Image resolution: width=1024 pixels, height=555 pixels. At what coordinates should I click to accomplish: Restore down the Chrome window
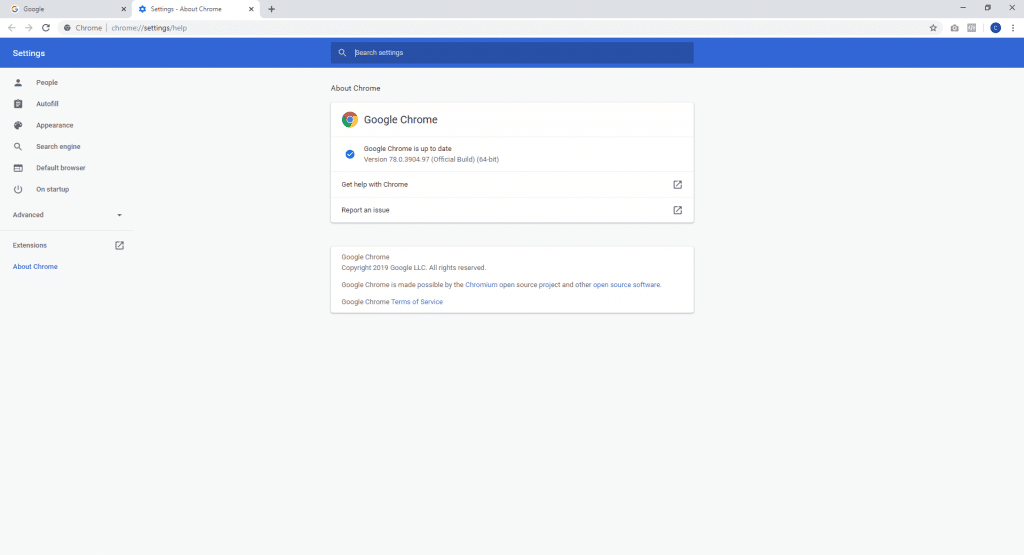pyautogui.click(x=987, y=8)
